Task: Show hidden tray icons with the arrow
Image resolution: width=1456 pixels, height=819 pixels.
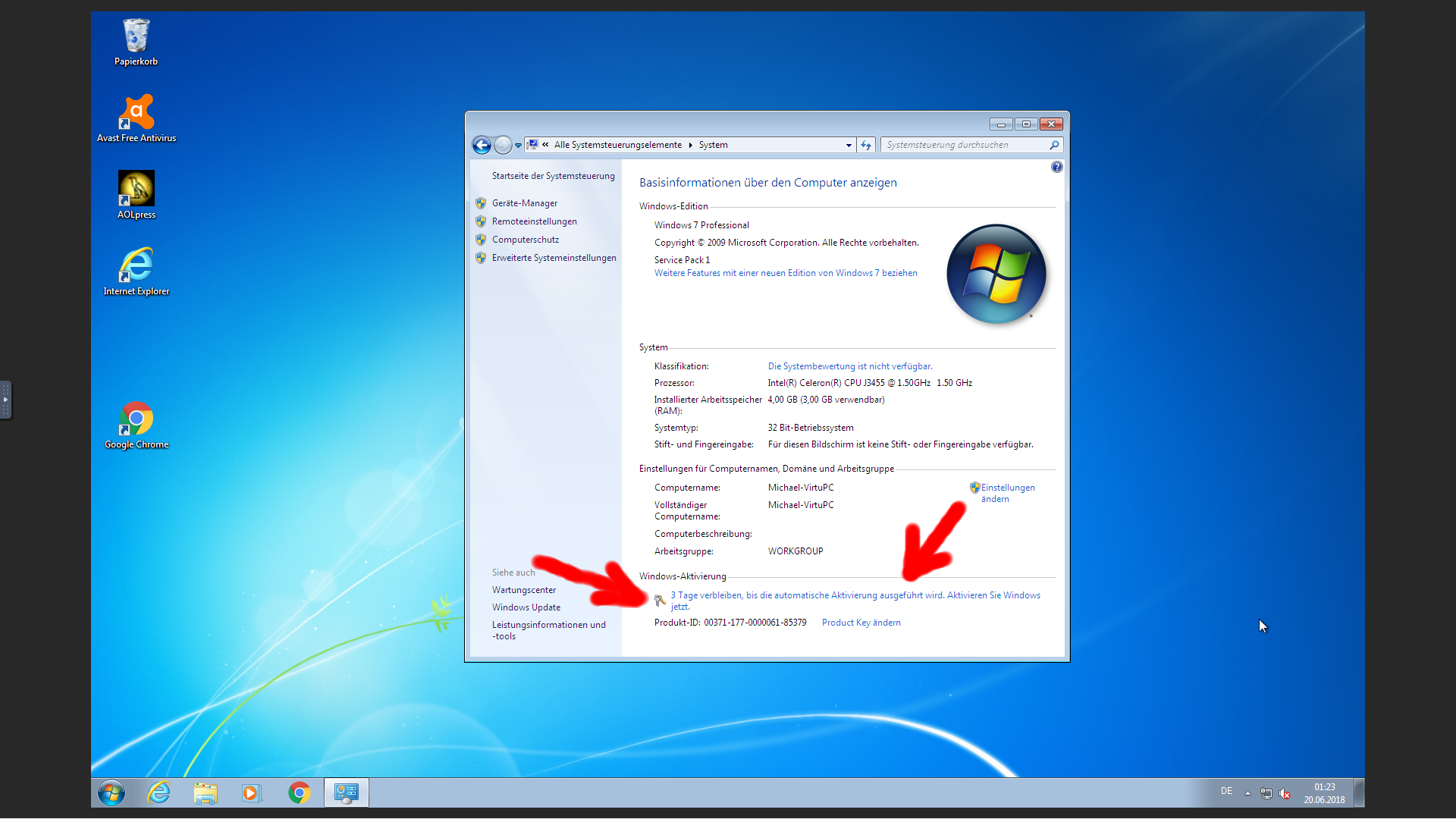Action: pos(1247,793)
